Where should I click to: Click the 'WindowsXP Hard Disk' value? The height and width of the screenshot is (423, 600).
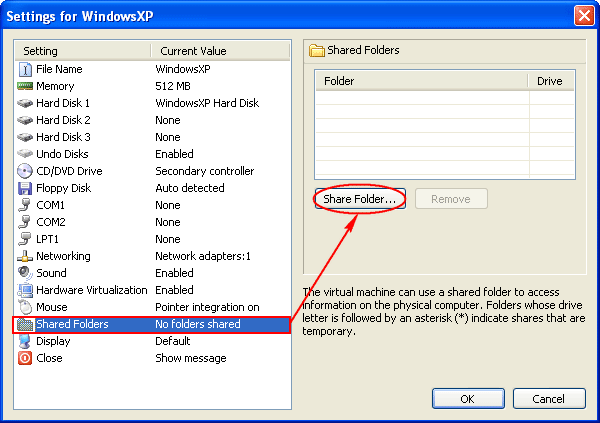207,103
